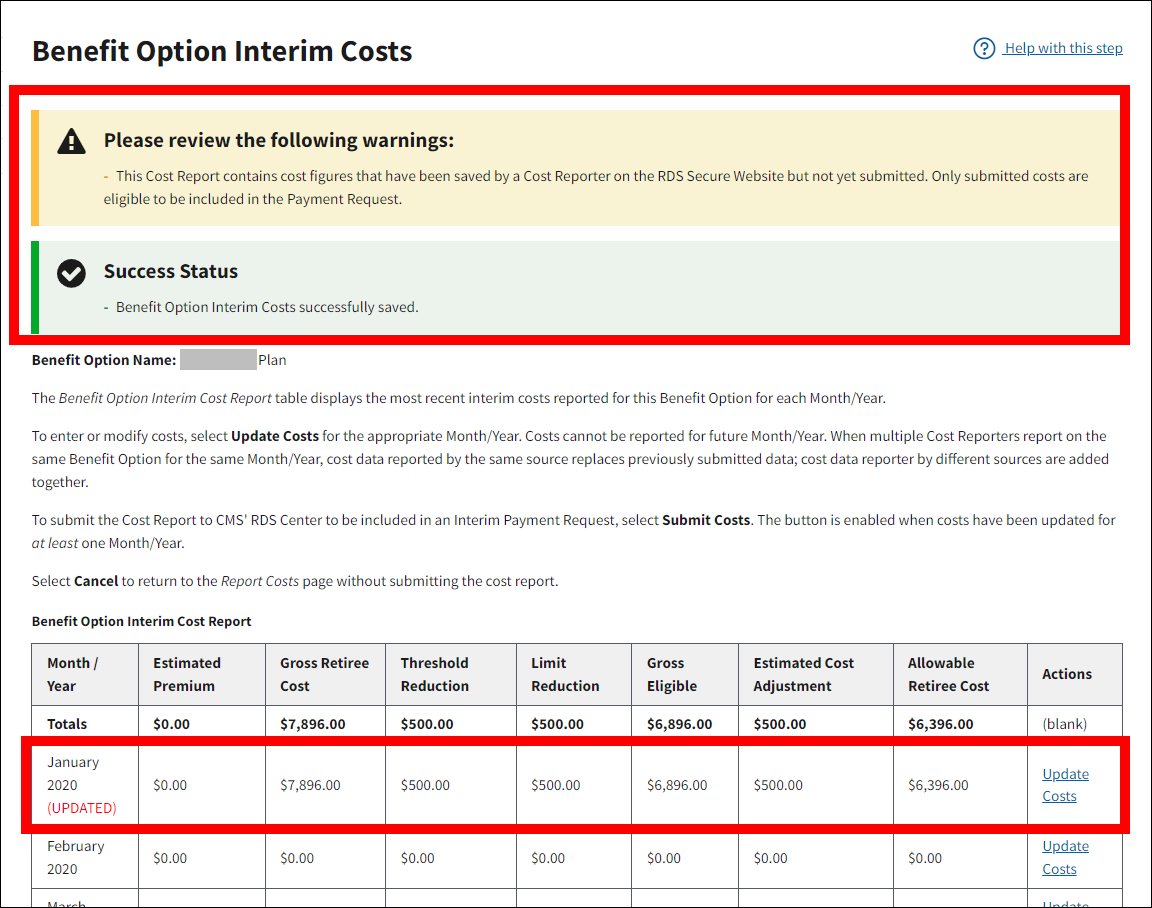
Task: Click the redacted Benefit Option Name box
Action: pyautogui.click(x=218, y=360)
